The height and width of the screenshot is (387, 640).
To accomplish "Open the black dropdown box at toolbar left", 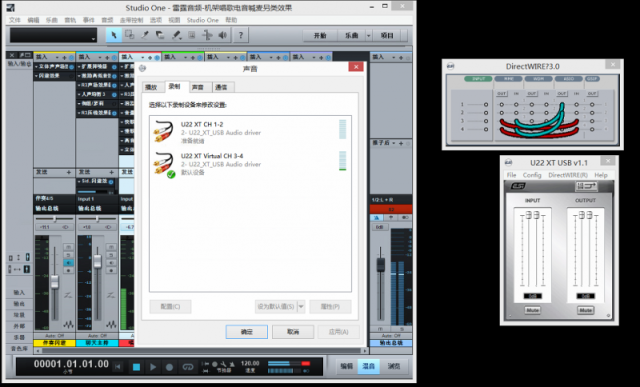I will (x=53, y=36).
